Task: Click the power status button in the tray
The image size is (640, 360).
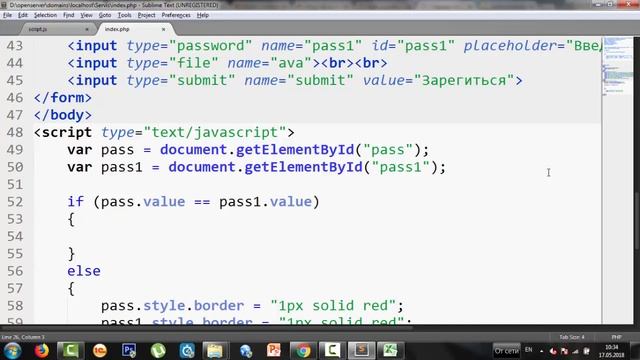Action: click(x=507, y=351)
